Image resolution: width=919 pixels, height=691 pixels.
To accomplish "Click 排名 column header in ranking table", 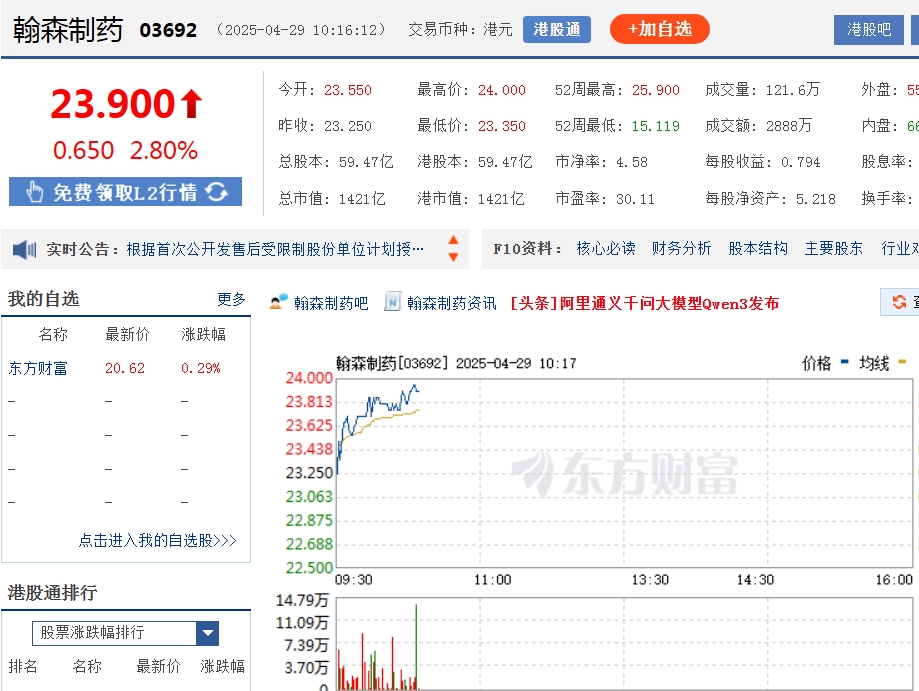I will (x=23, y=666).
